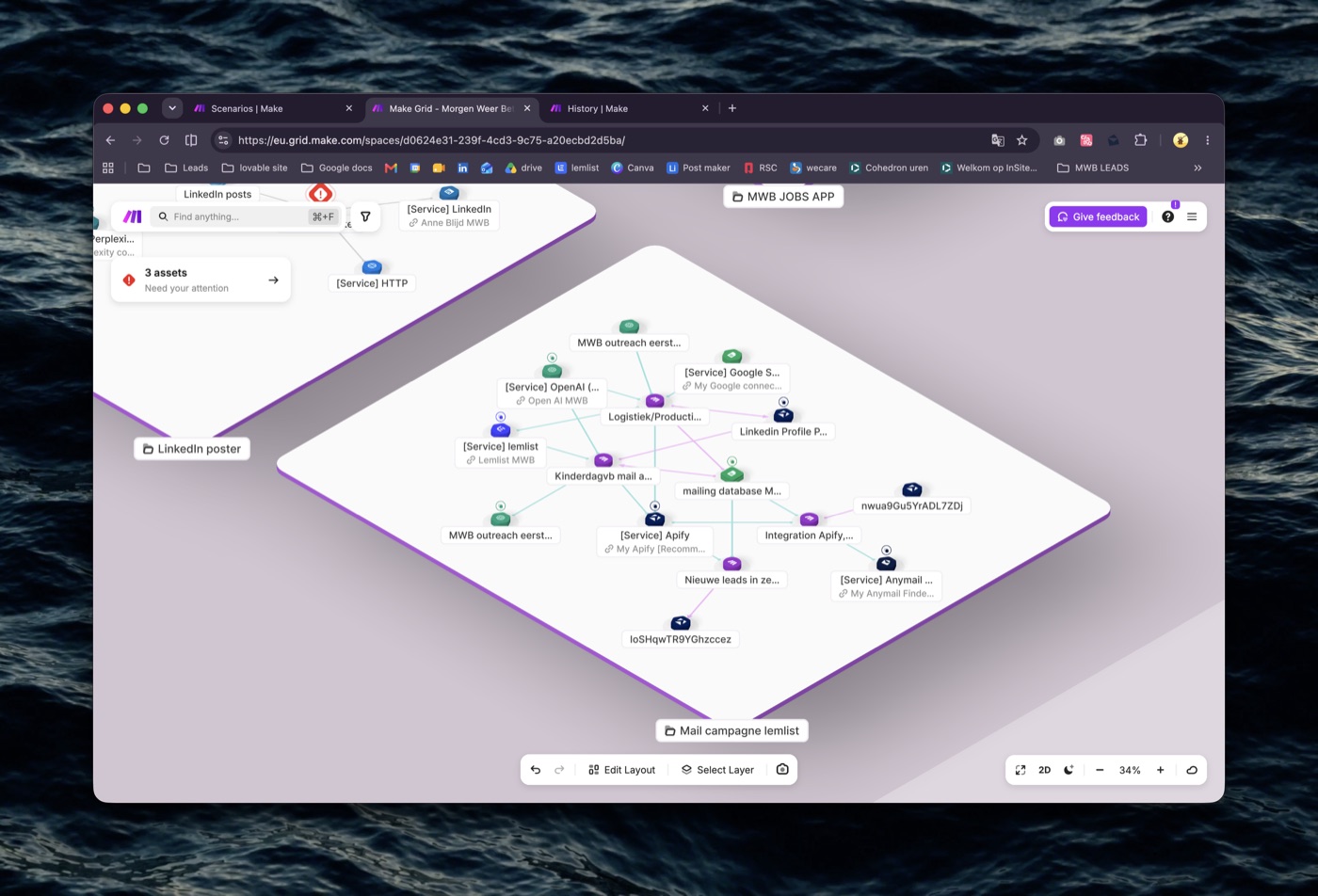Redo the last grid action
Screen dimensions: 1318x896
pyautogui.click(x=559, y=770)
